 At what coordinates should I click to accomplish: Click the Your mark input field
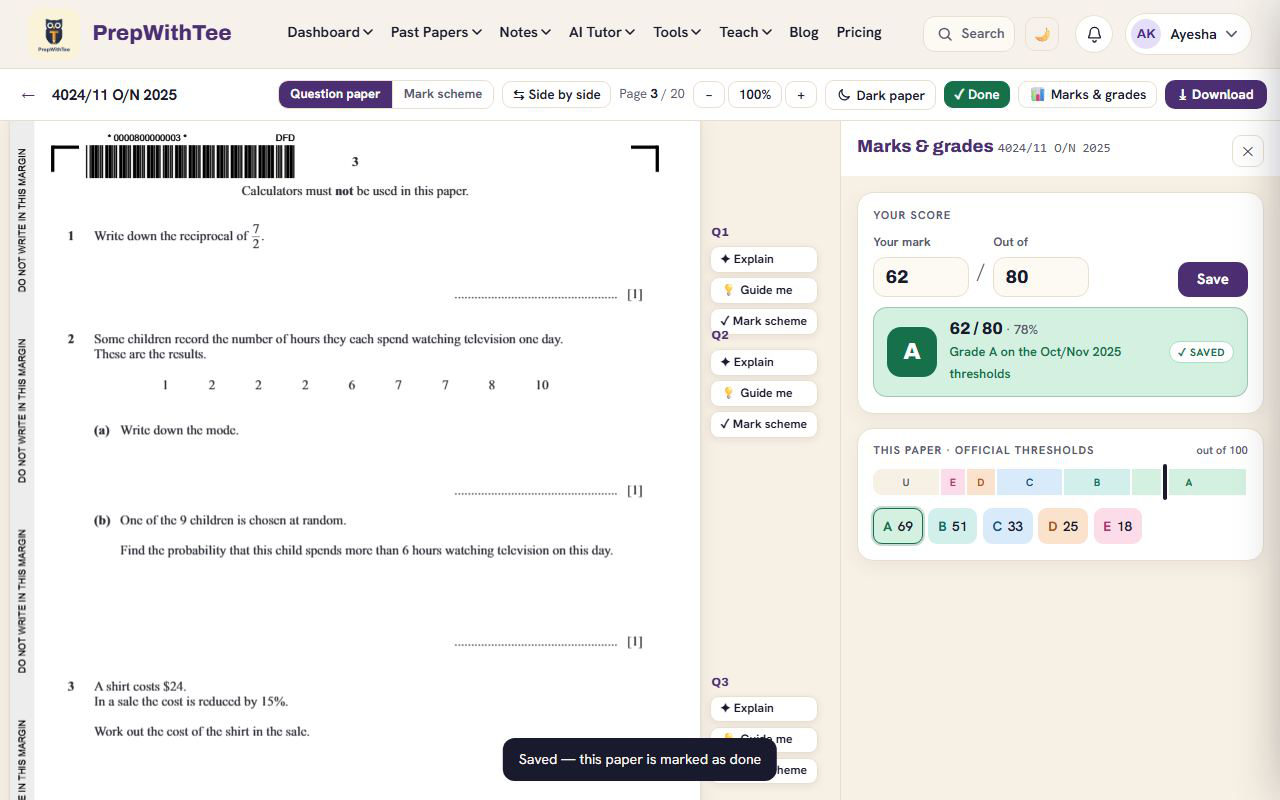(x=921, y=277)
